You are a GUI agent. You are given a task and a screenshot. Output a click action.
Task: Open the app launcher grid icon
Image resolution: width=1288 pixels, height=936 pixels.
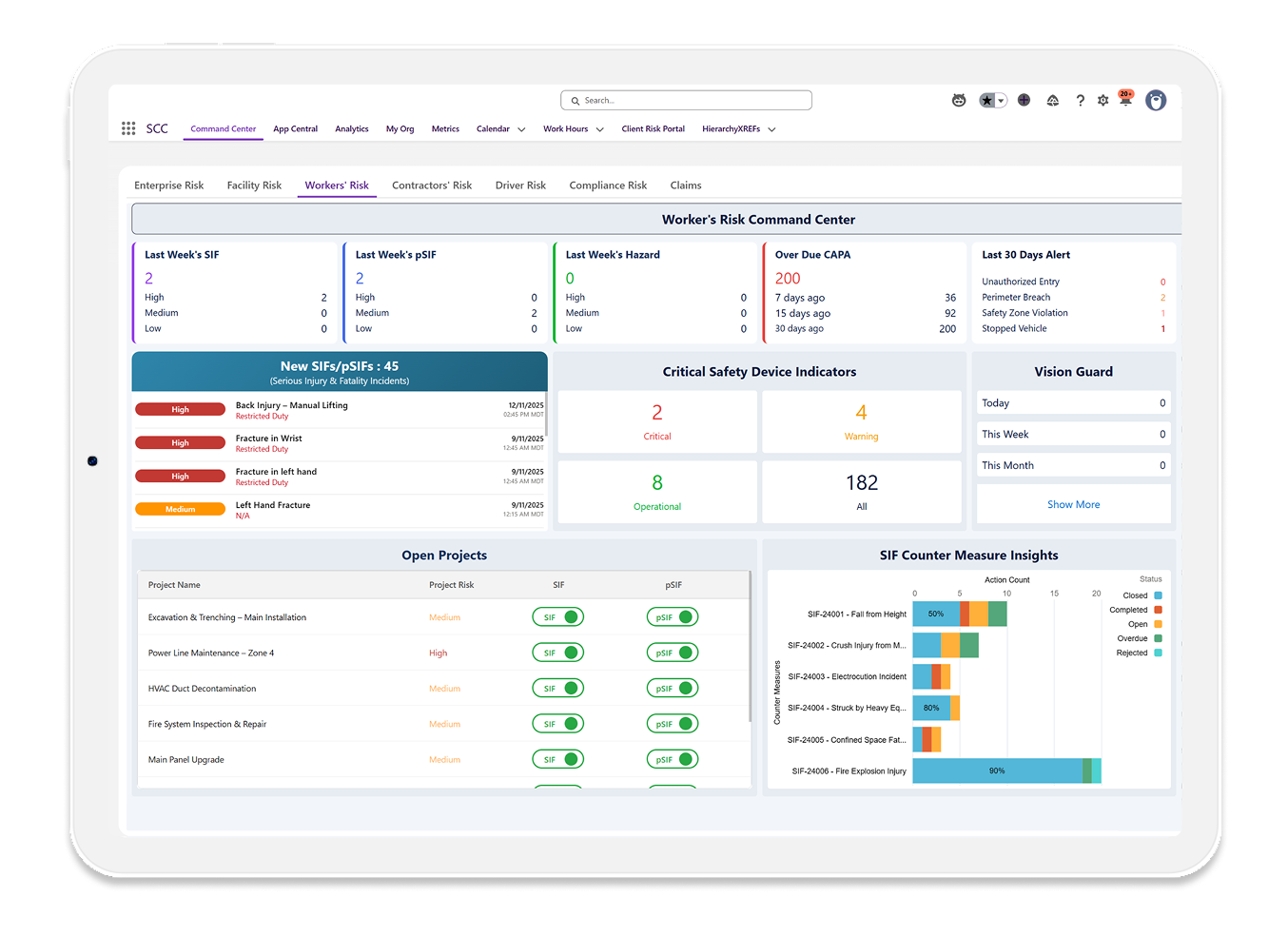(128, 128)
